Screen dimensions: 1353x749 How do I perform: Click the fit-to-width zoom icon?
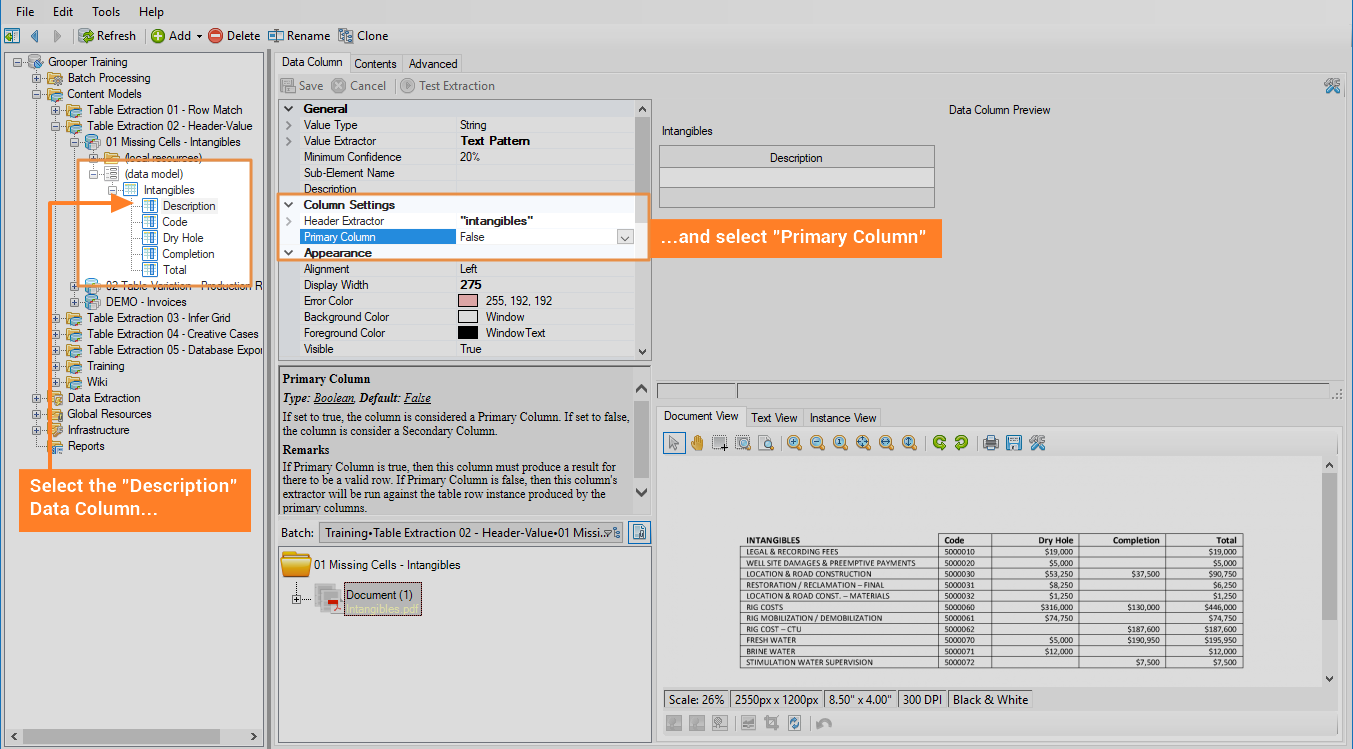click(x=886, y=443)
